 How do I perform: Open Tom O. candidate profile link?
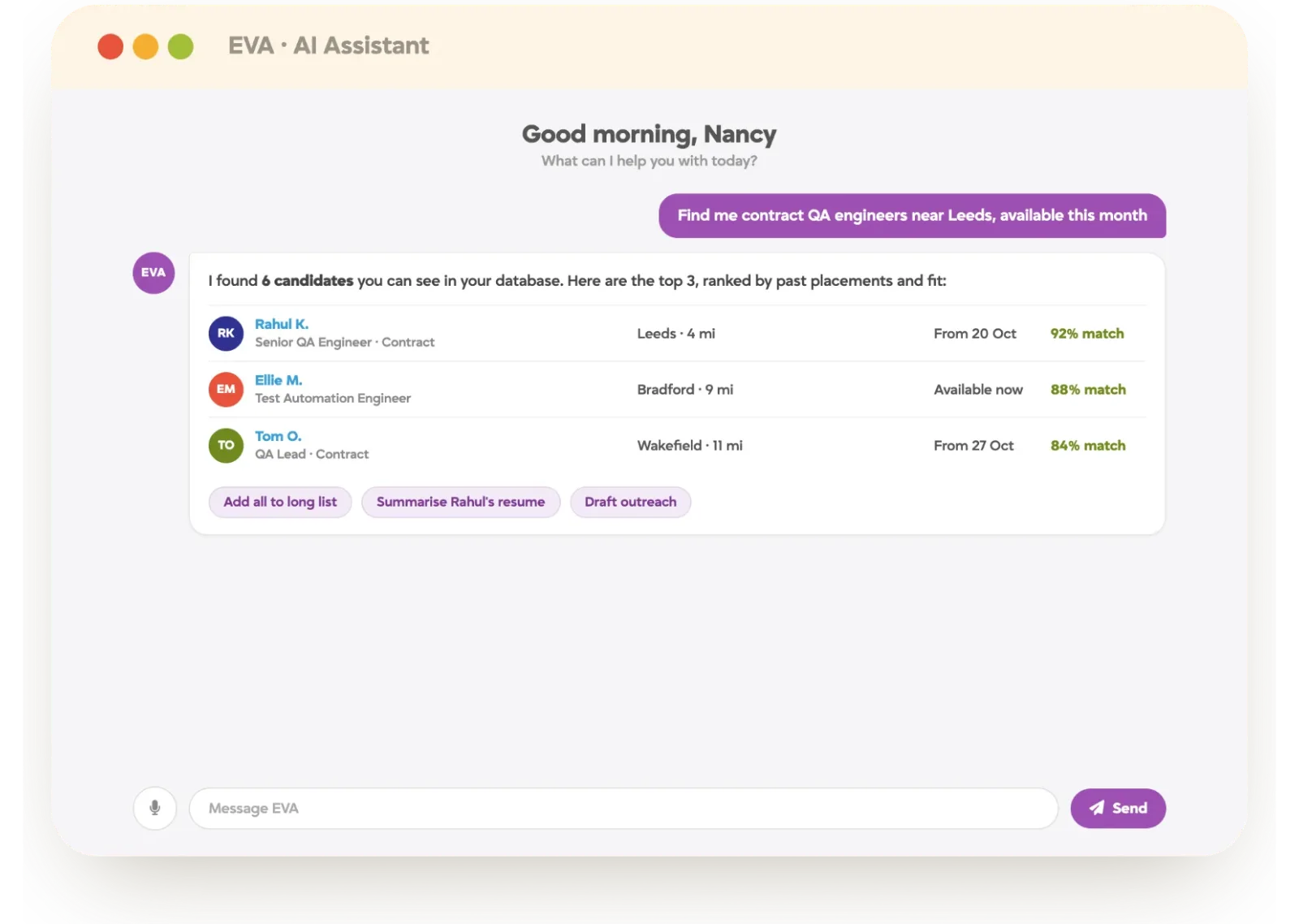pyautogui.click(x=278, y=436)
